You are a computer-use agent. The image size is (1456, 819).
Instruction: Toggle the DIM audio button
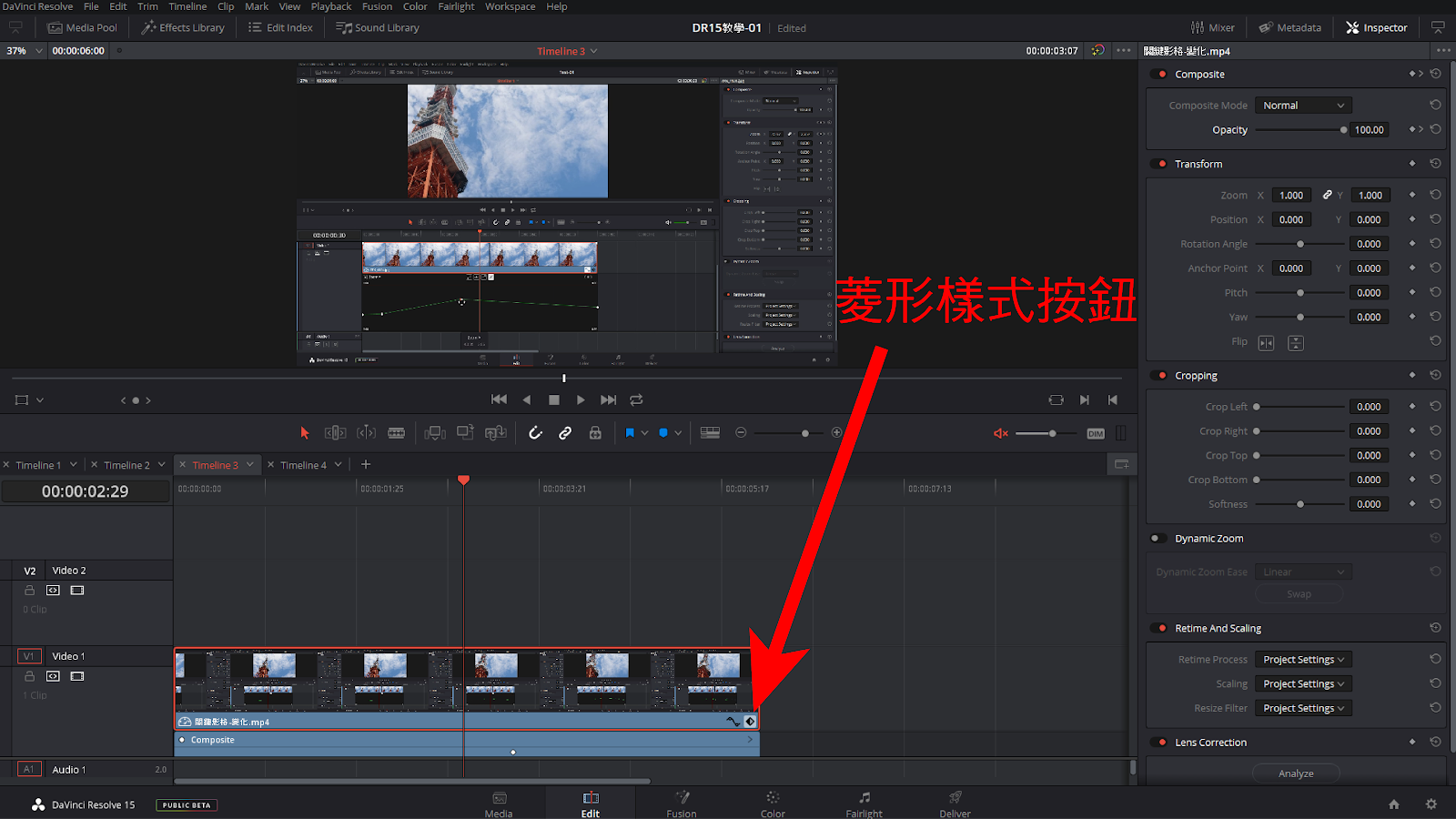(x=1096, y=433)
